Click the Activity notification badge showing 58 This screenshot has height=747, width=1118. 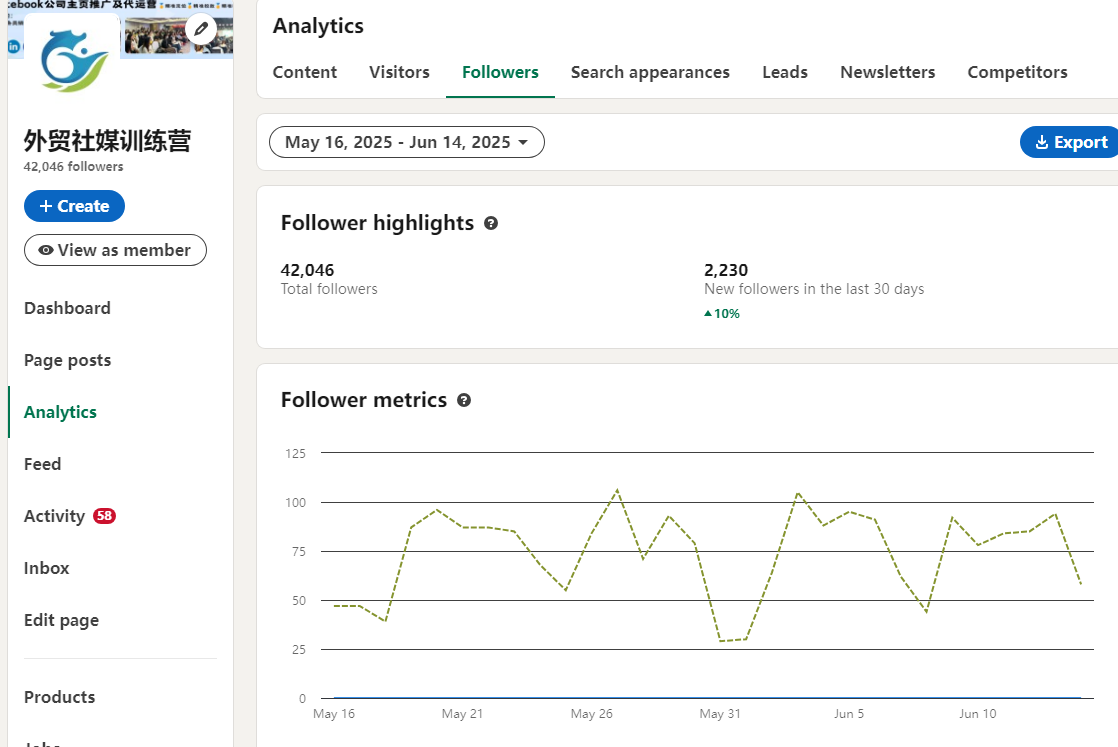[104, 516]
